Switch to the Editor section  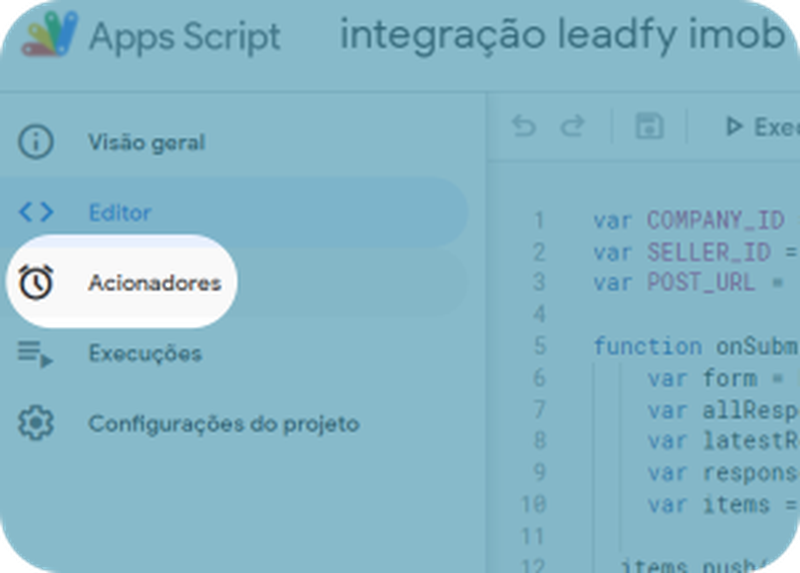(x=120, y=212)
